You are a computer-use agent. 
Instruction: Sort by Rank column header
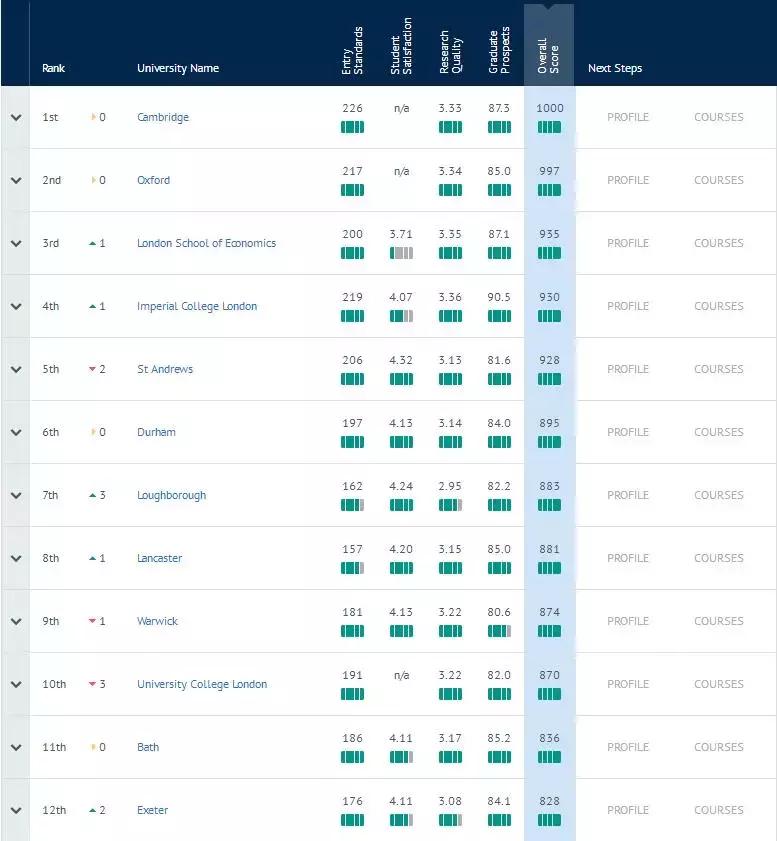(x=53, y=68)
